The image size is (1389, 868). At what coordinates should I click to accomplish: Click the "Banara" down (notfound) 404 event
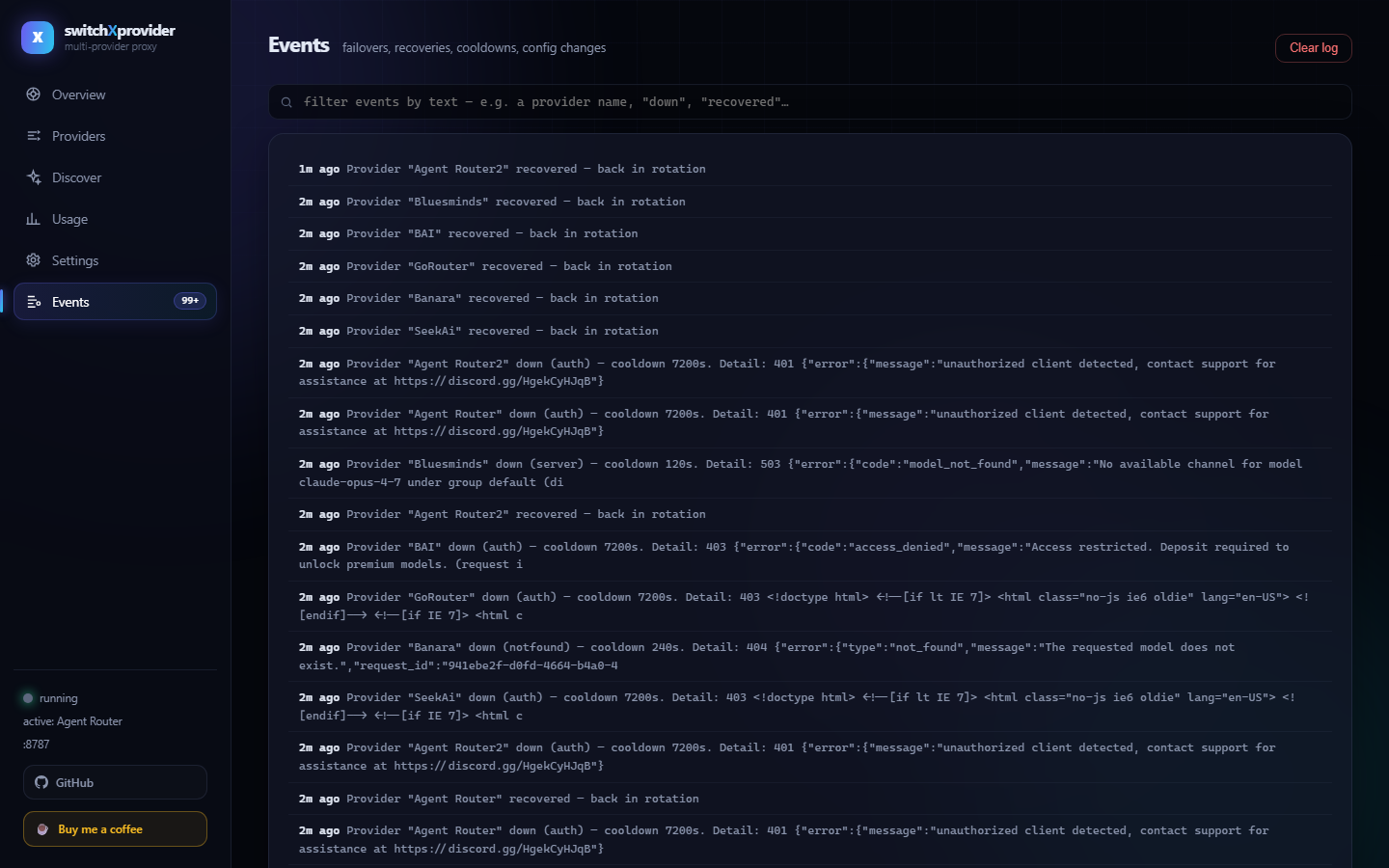pyautogui.click(x=810, y=656)
